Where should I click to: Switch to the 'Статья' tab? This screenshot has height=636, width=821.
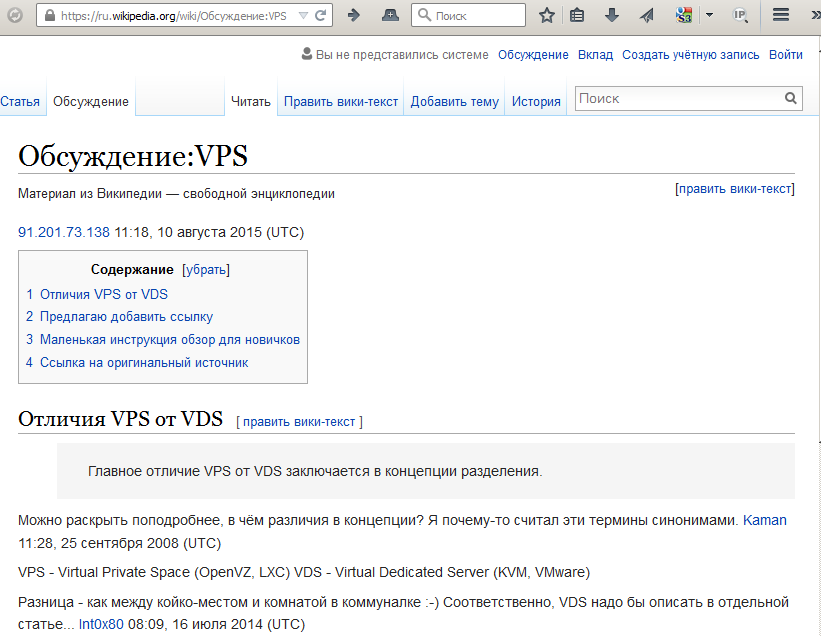point(20,102)
